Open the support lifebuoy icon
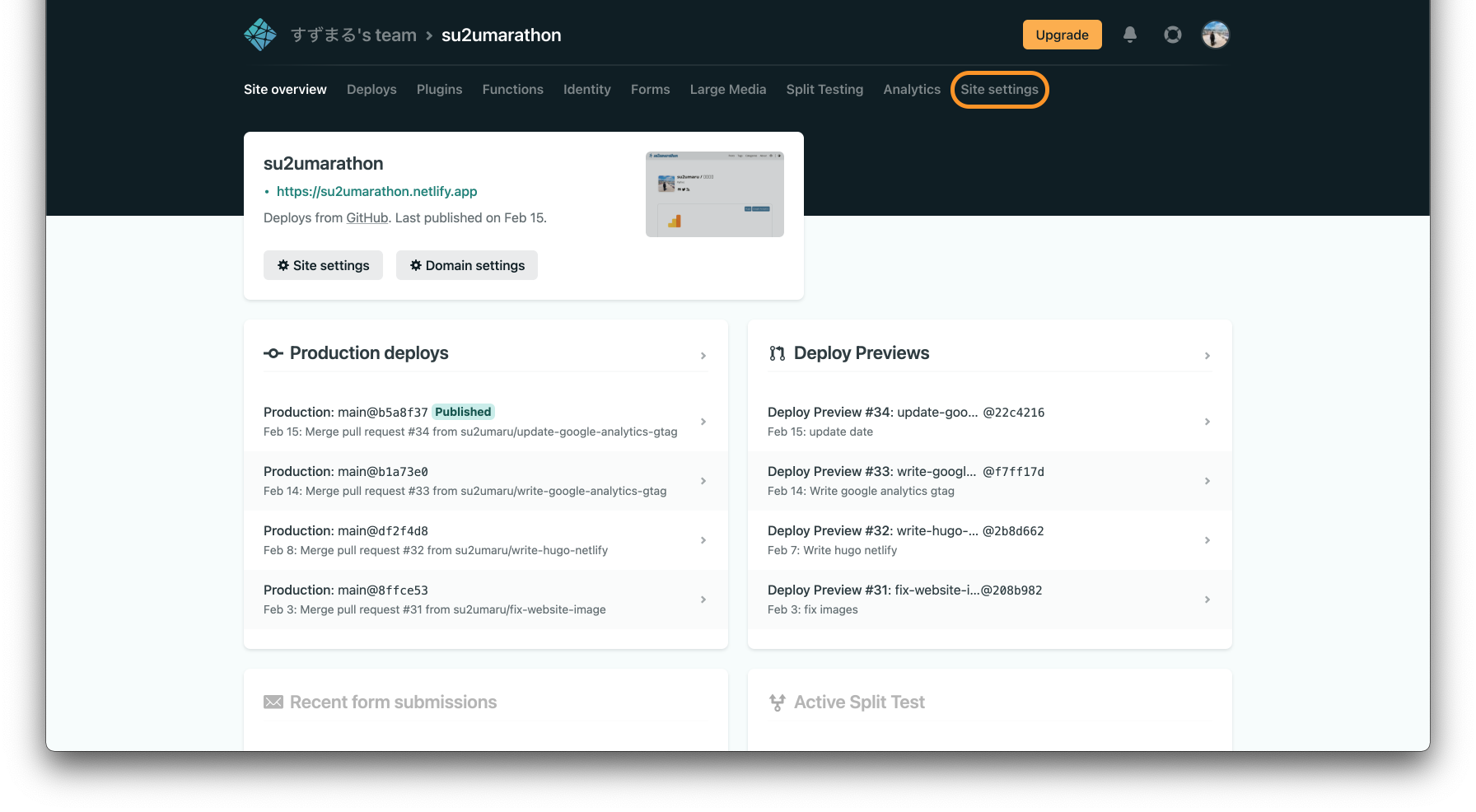Image resolution: width=1476 pixels, height=812 pixels. tap(1173, 35)
